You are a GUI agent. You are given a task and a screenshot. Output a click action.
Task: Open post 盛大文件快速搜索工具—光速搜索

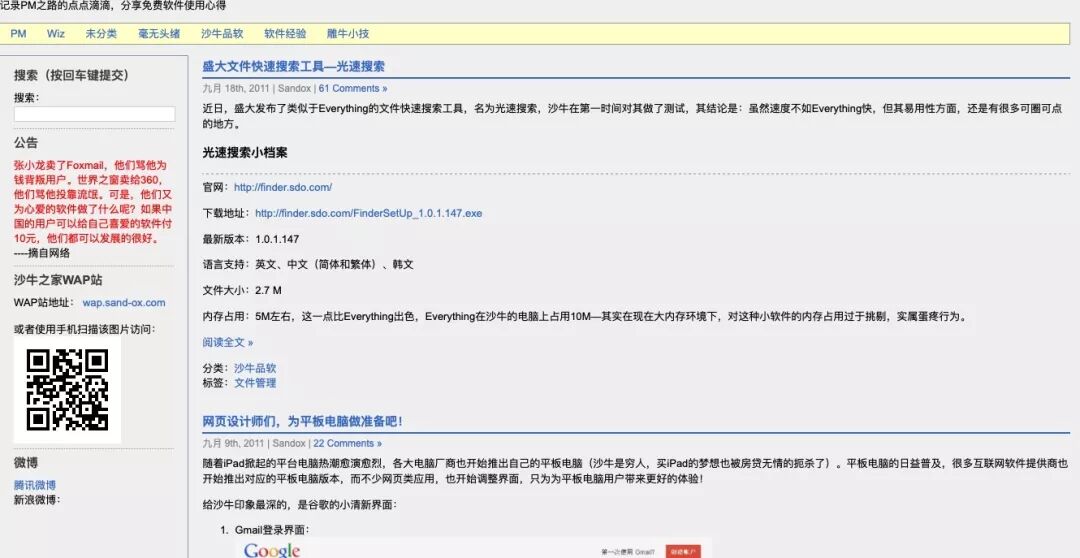click(293, 67)
